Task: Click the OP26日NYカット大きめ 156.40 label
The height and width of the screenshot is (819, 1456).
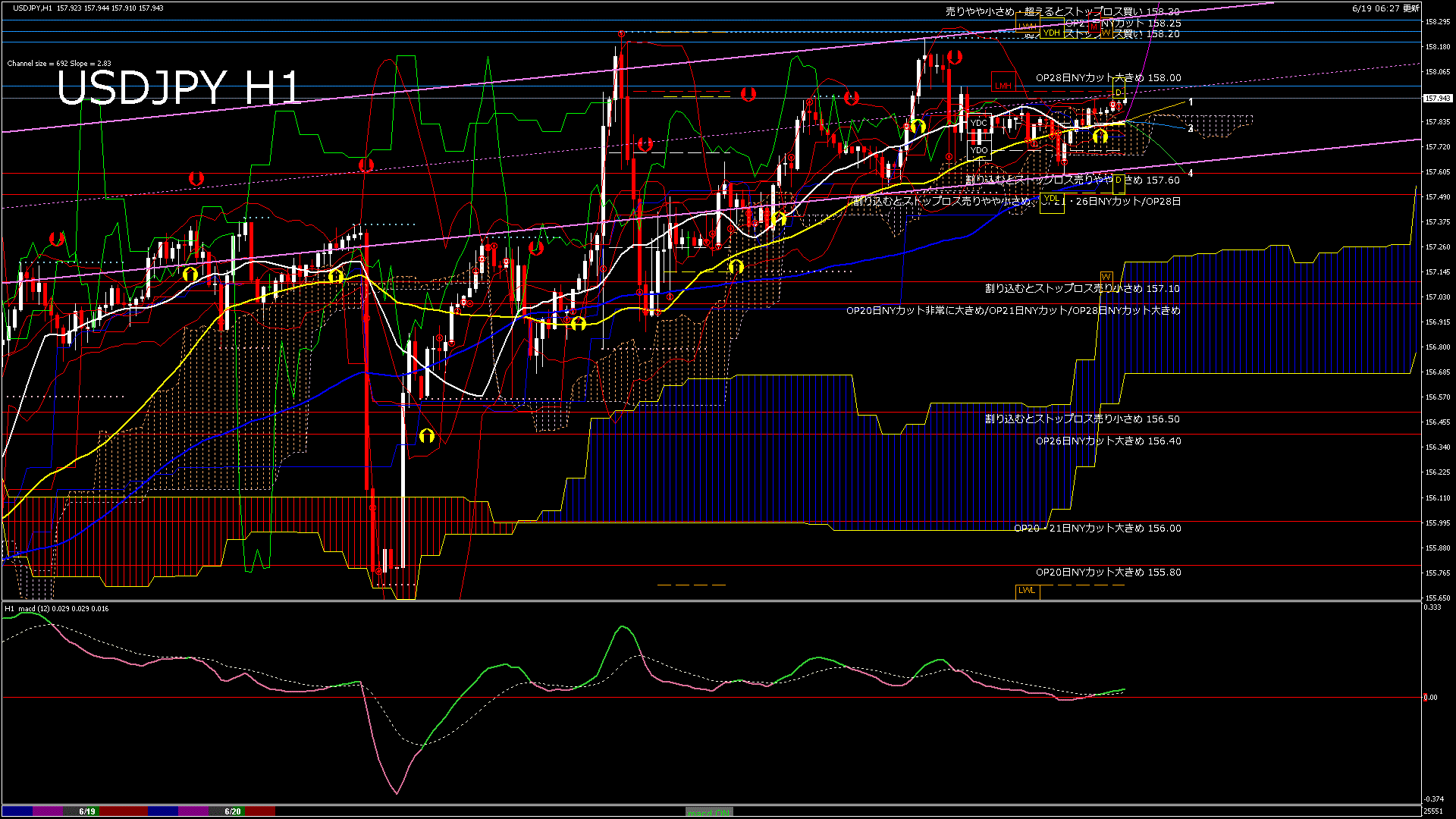Action: point(1108,441)
